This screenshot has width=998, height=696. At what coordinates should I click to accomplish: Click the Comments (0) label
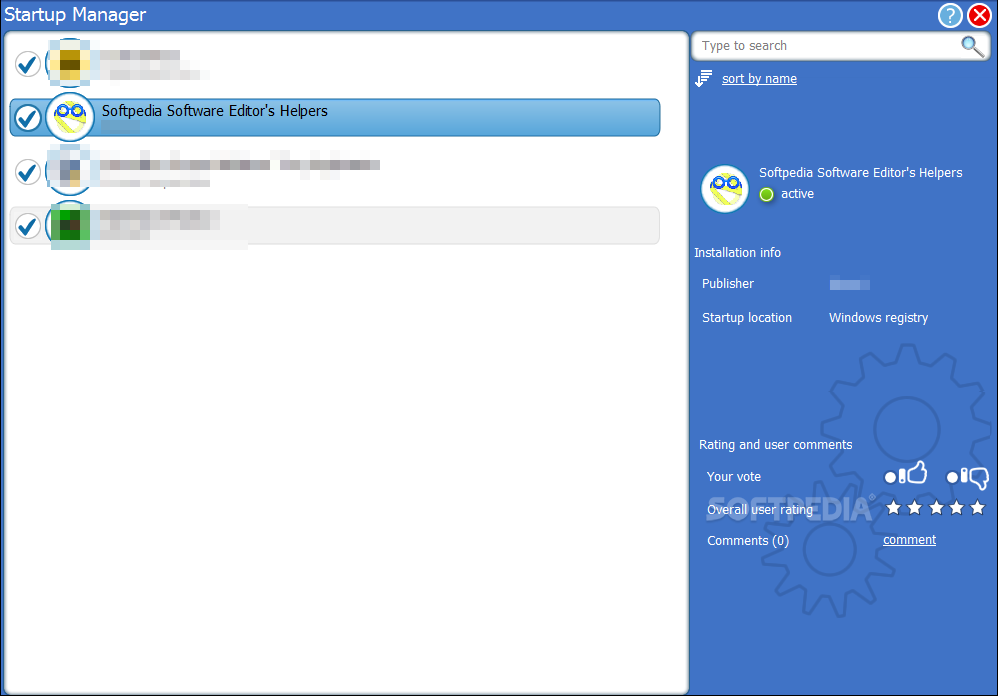click(748, 541)
